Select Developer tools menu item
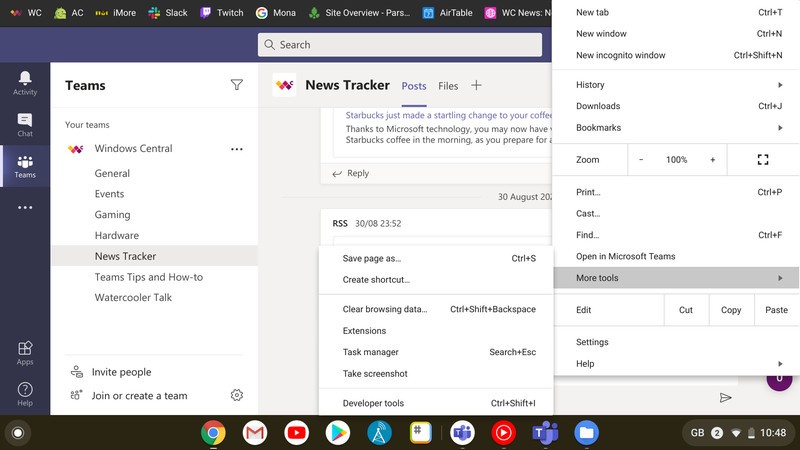The height and width of the screenshot is (450, 800). (436, 403)
